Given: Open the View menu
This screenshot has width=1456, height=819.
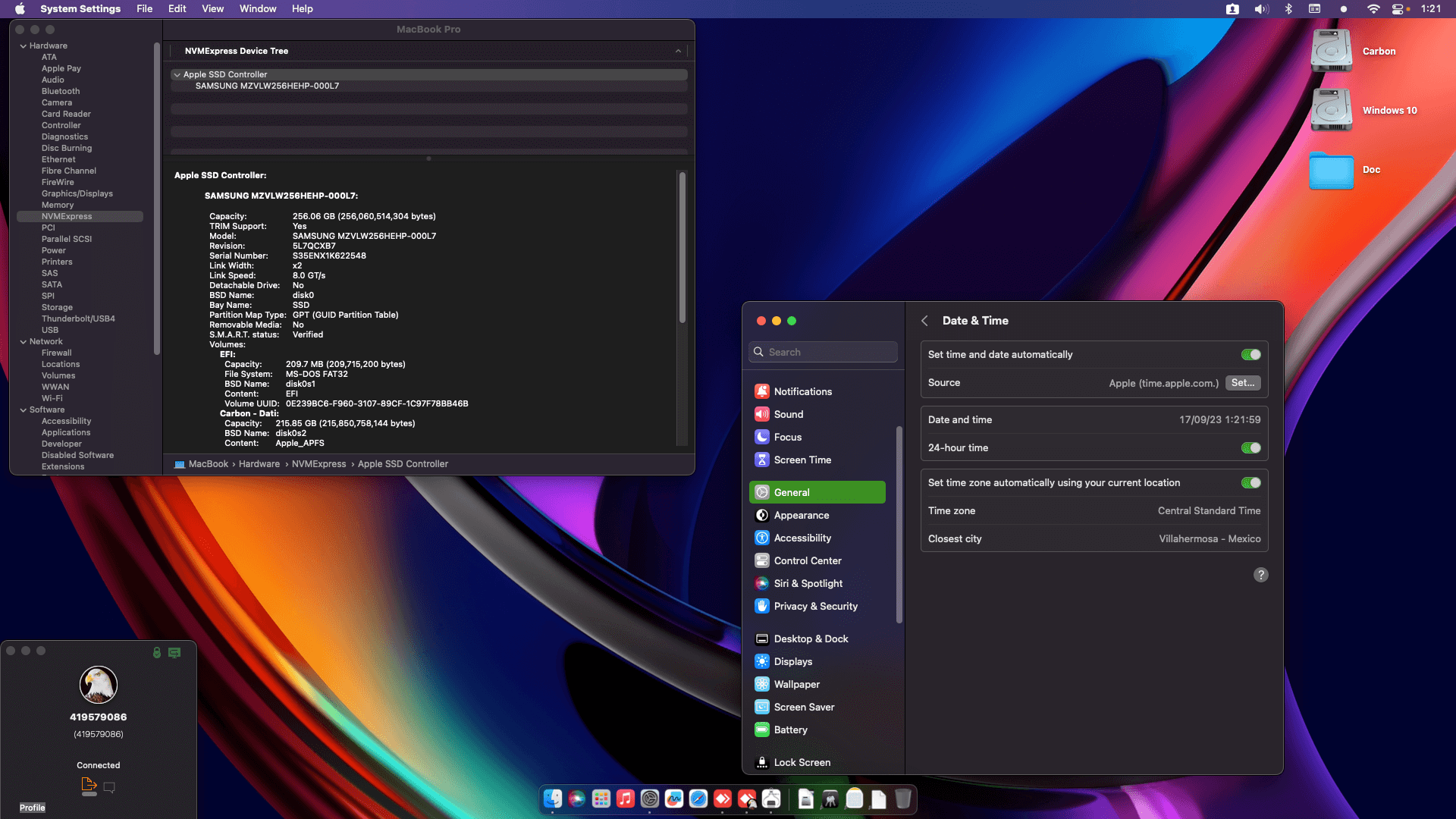Looking at the screenshot, I should [x=212, y=9].
